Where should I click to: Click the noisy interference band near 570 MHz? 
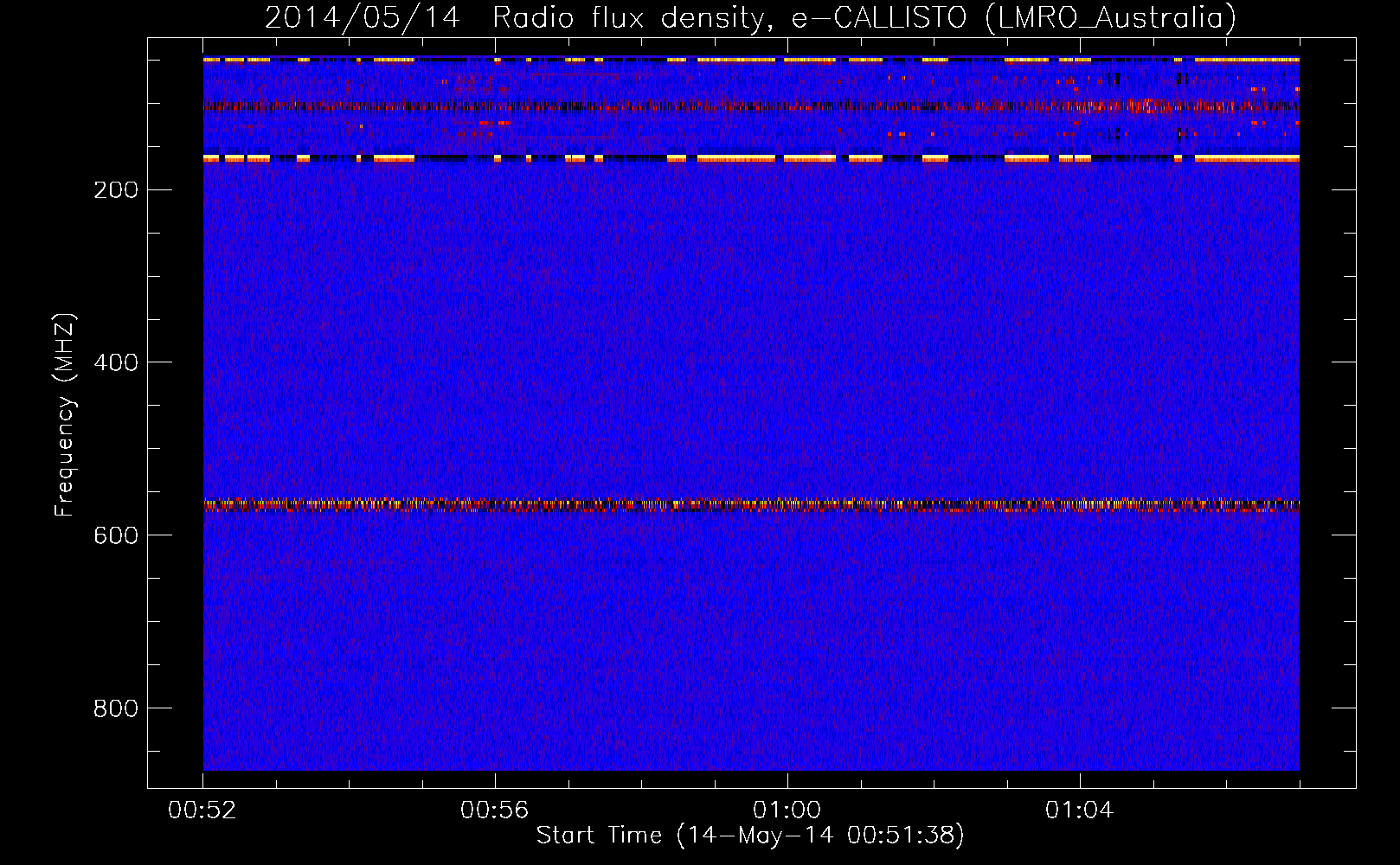click(x=751, y=505)
